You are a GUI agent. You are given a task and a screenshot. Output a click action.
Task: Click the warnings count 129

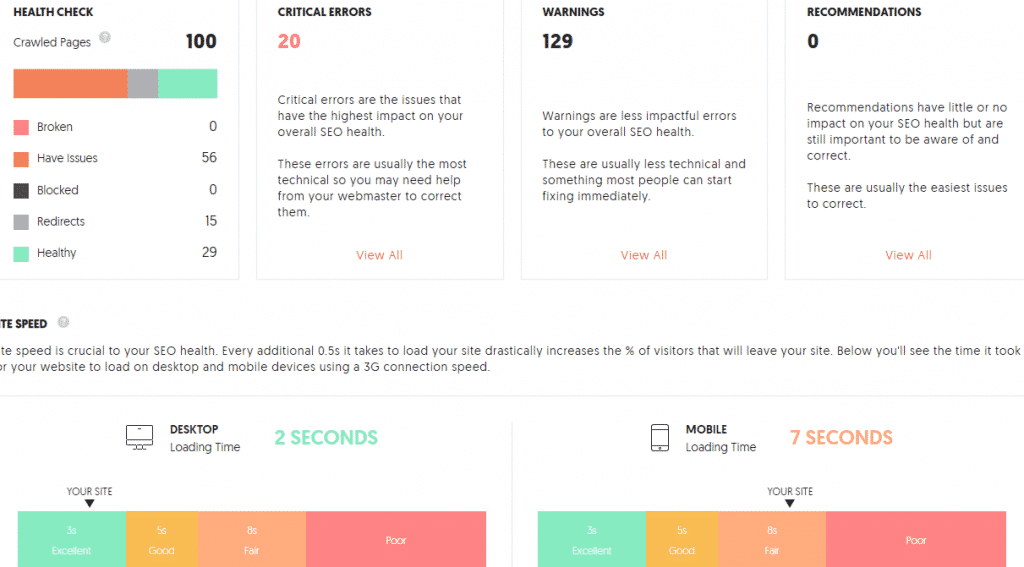(x=558, y=41)
